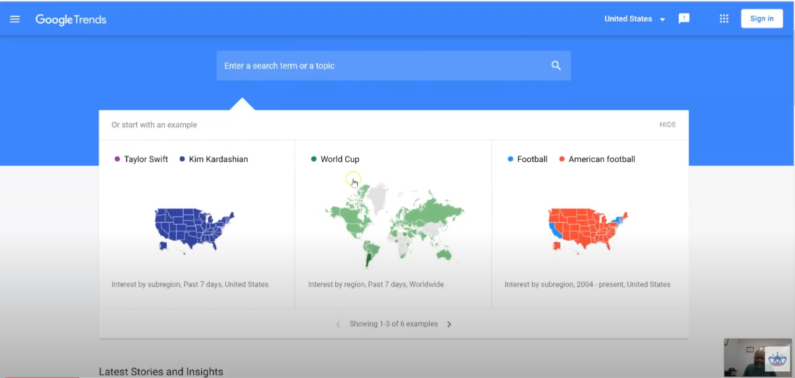Viewport: 795px width, 378px height.
Task: Click the red American football dot
Action: [x=561, y=159]
